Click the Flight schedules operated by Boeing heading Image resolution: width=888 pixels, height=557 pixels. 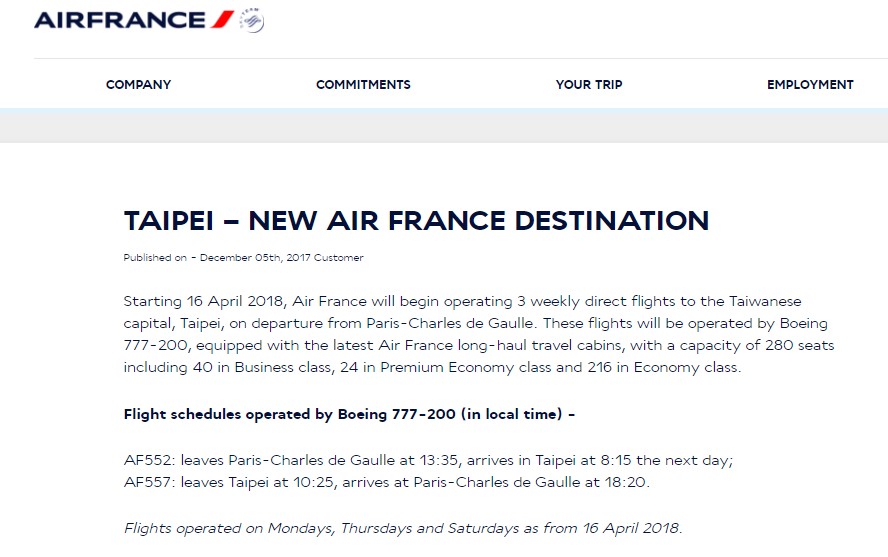pos(349,414)
